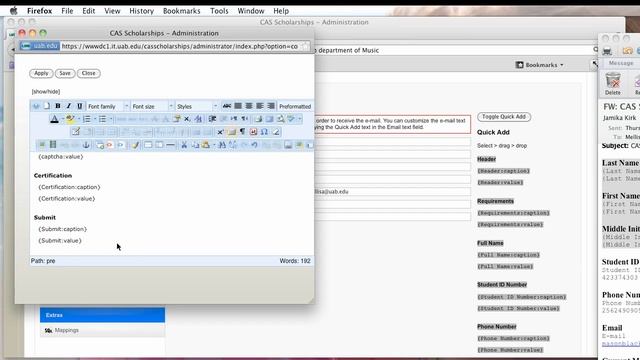
Task: Click the editor help icon
Action: coord(36,106)
